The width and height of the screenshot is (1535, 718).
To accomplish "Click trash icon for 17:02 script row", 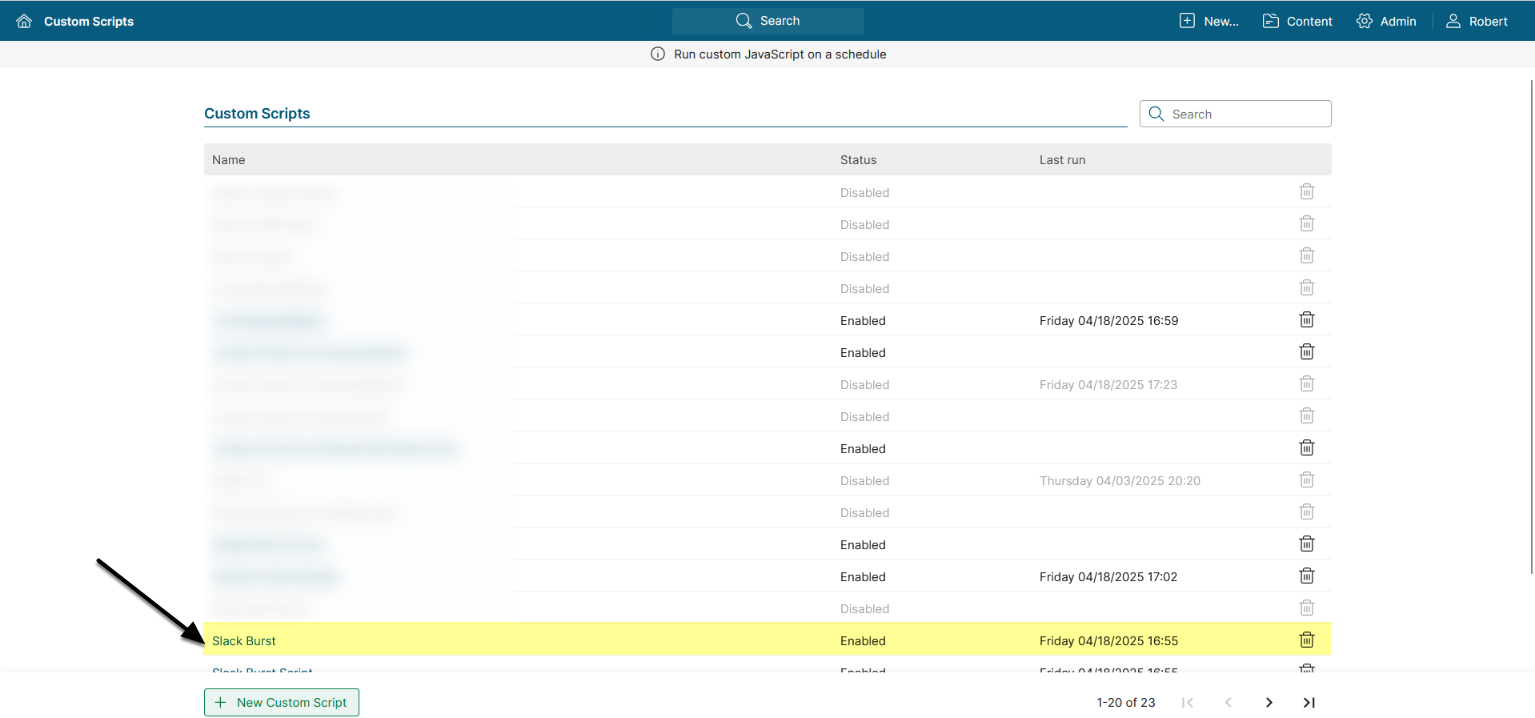I will (1306, 576).
